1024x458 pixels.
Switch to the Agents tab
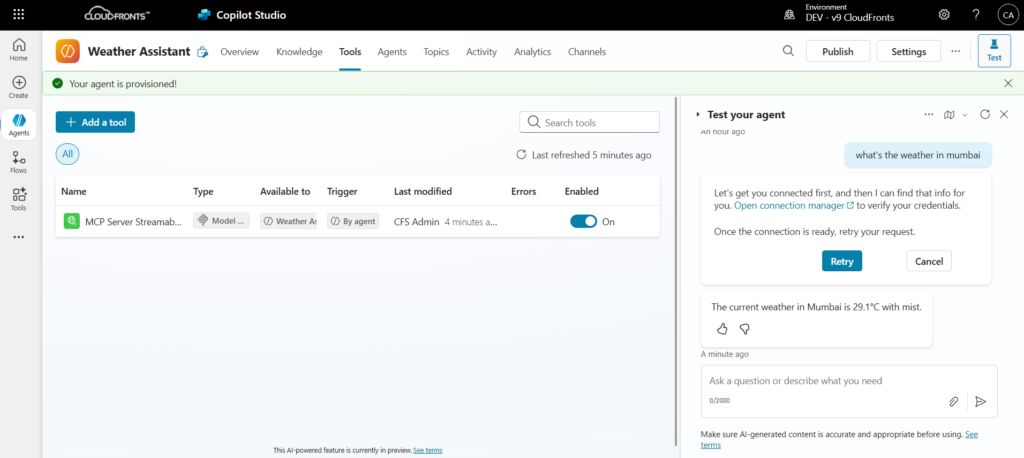coord(392,52)
